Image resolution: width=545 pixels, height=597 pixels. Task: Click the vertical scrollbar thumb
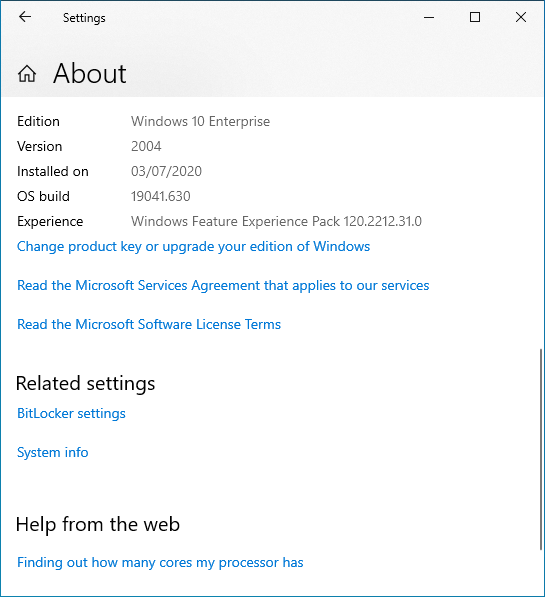pos(541,449)
